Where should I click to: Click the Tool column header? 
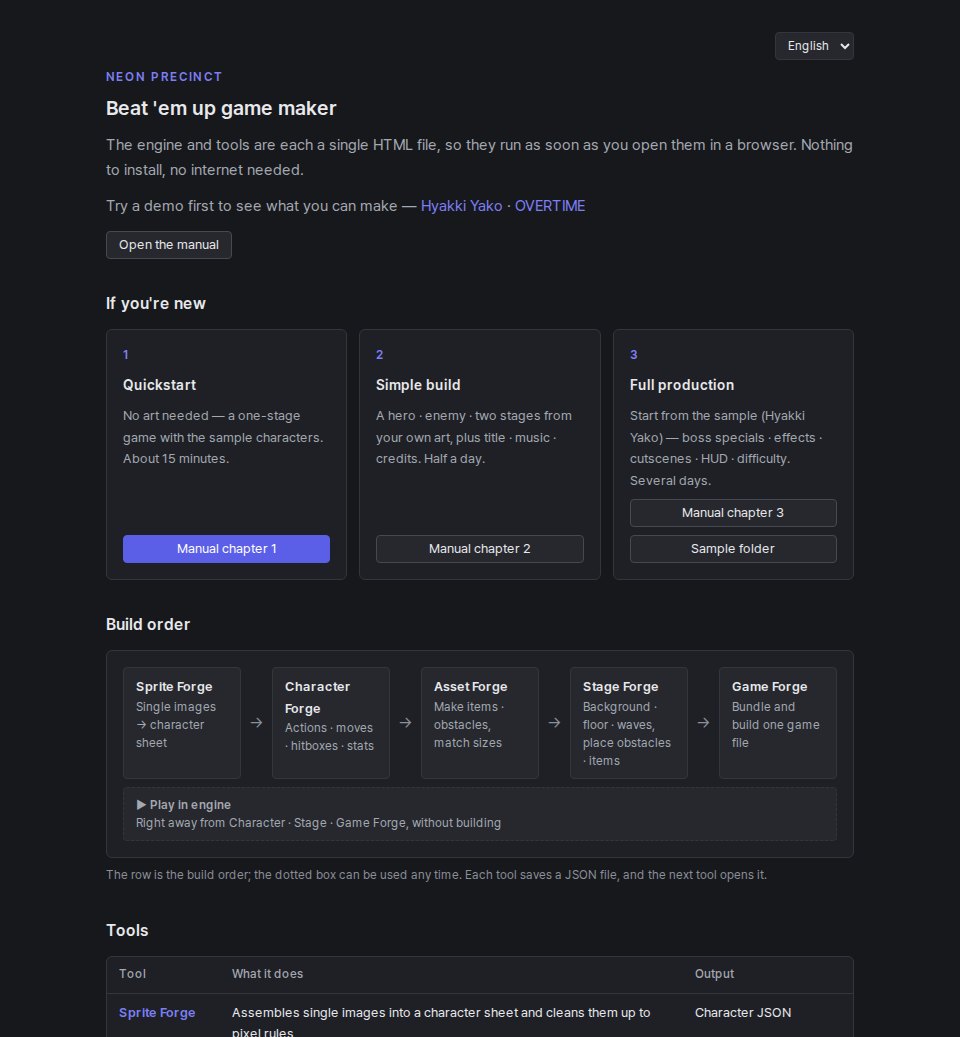132,974
